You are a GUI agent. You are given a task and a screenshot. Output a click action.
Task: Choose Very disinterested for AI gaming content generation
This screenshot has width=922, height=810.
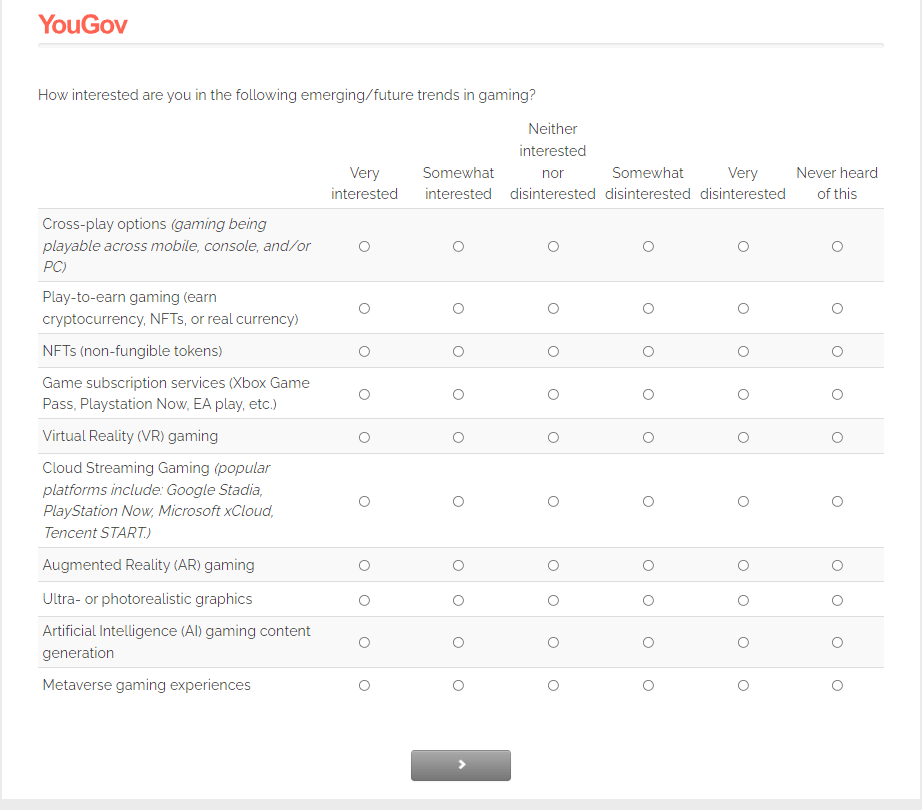point(743,642)
